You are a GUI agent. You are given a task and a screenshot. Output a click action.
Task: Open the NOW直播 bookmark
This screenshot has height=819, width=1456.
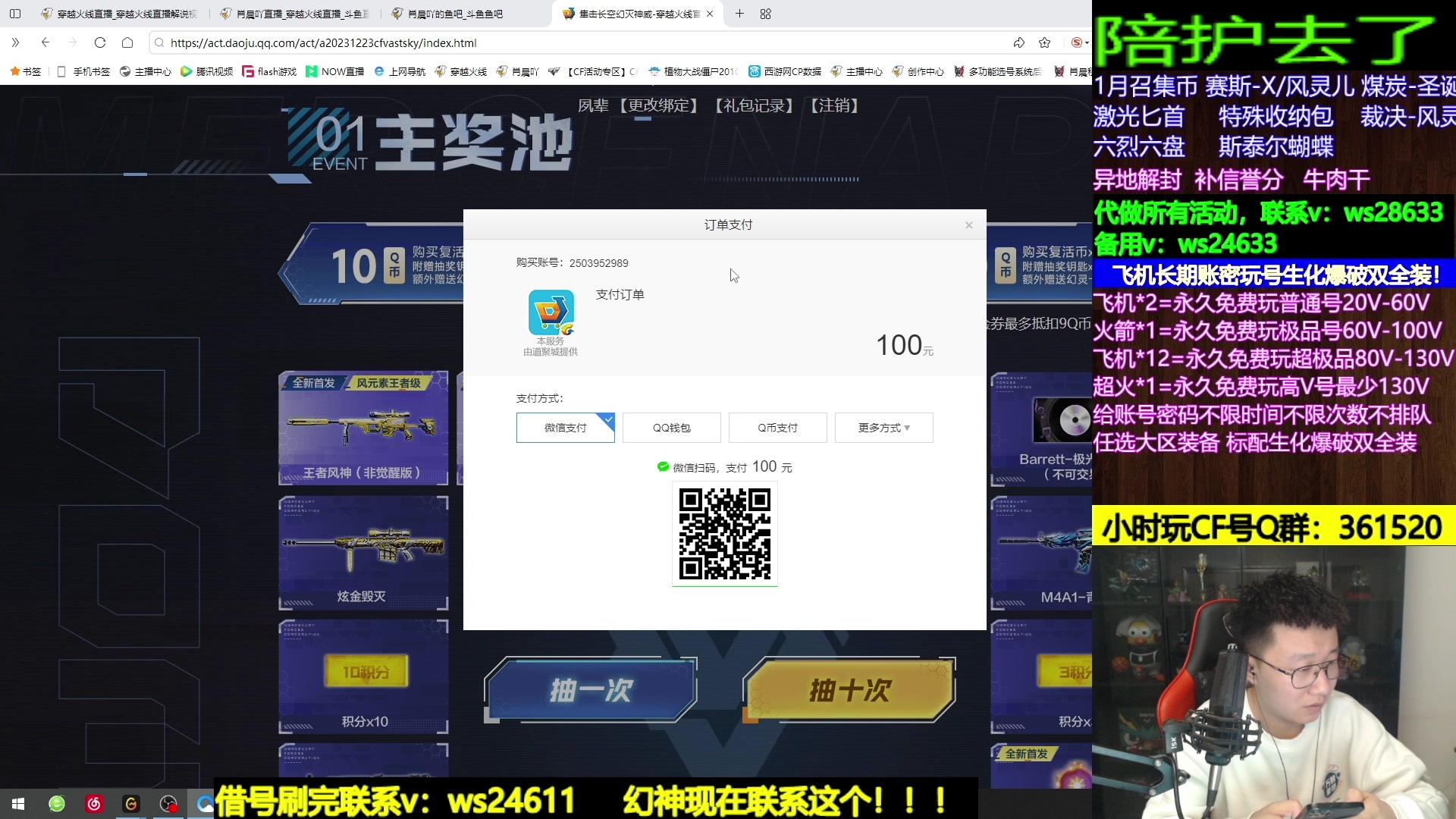tap(334, 71)
